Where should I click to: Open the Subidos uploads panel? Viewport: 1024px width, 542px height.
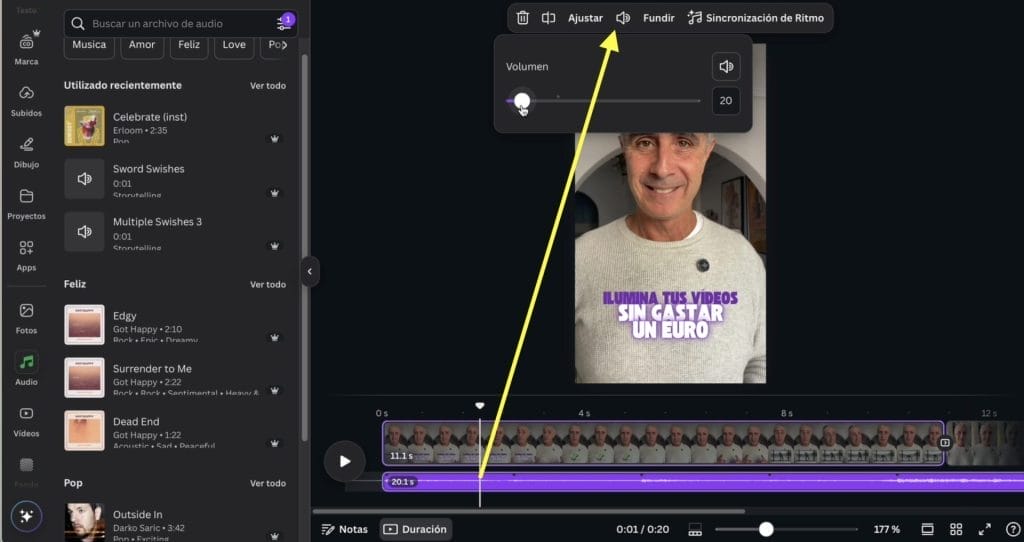(26, 100)
